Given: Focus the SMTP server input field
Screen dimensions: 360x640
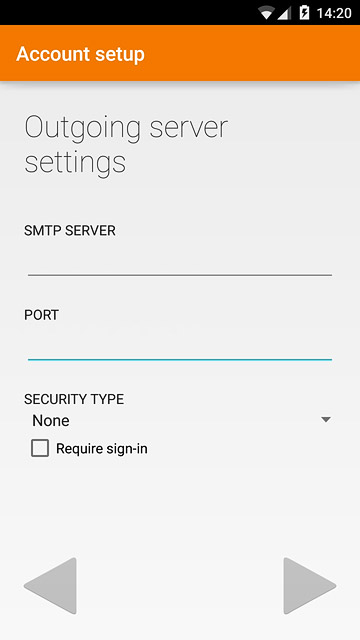Looking at the screenshot, I should coord(180,262).
